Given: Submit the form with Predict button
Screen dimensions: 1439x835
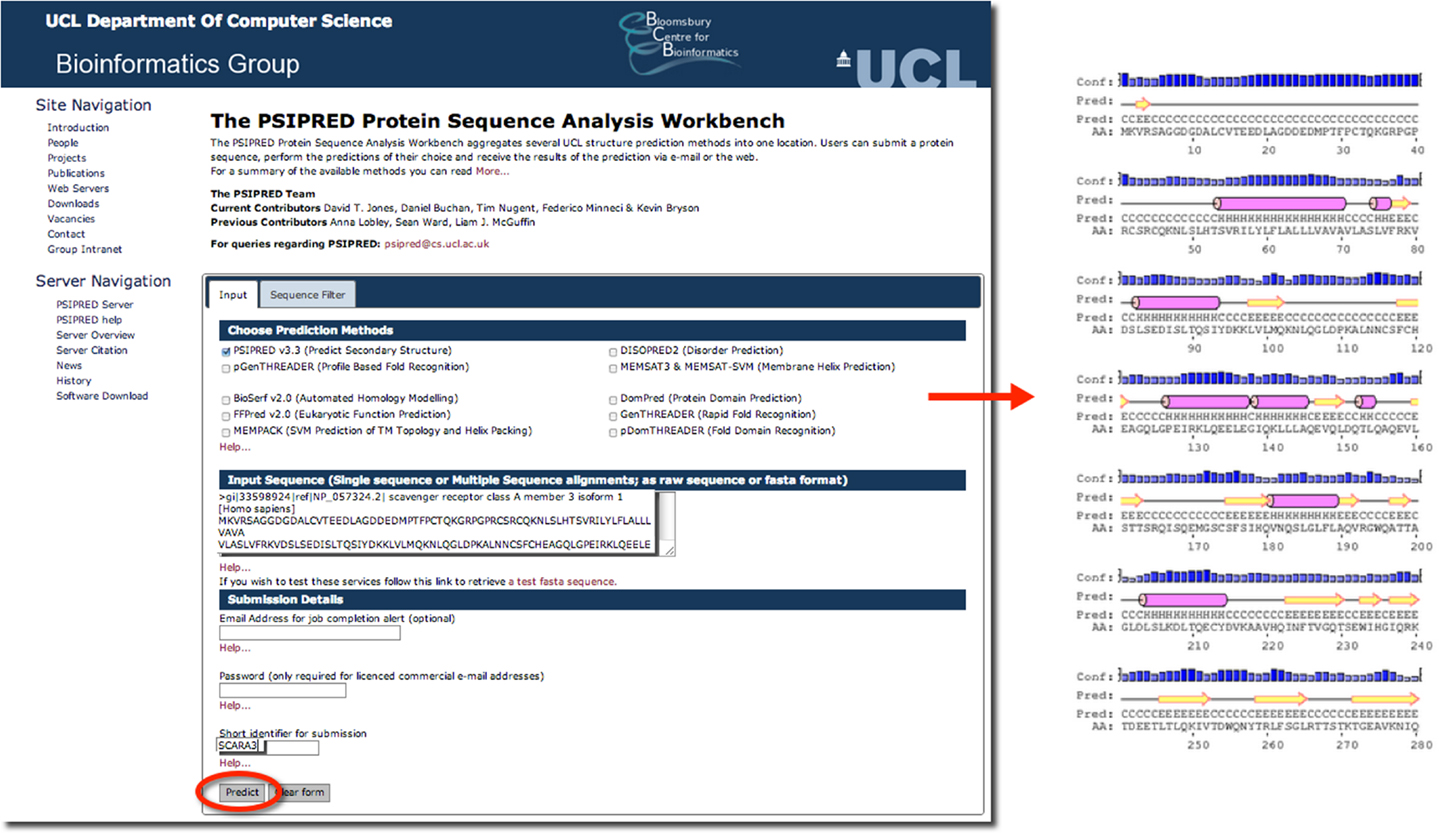Looking at the screenshot, I should pos(242,793).
